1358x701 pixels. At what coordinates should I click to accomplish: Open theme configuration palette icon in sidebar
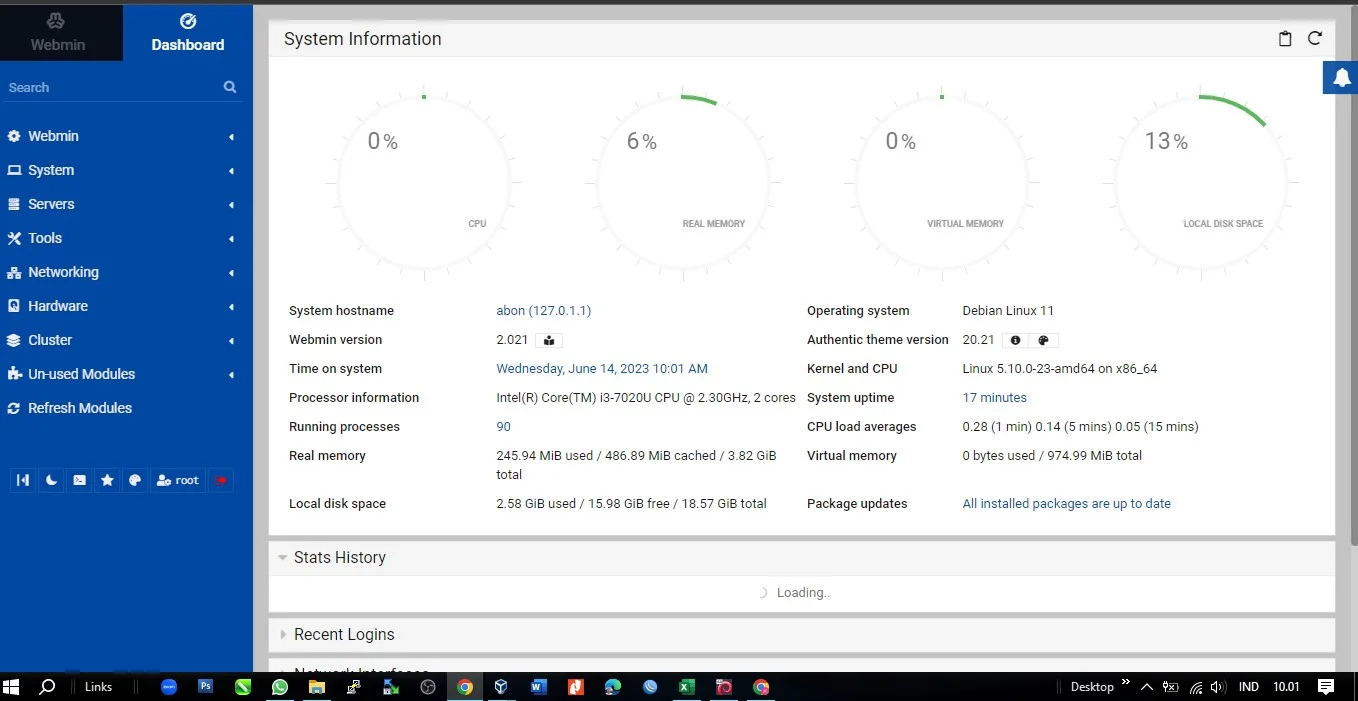coord(135,480)
